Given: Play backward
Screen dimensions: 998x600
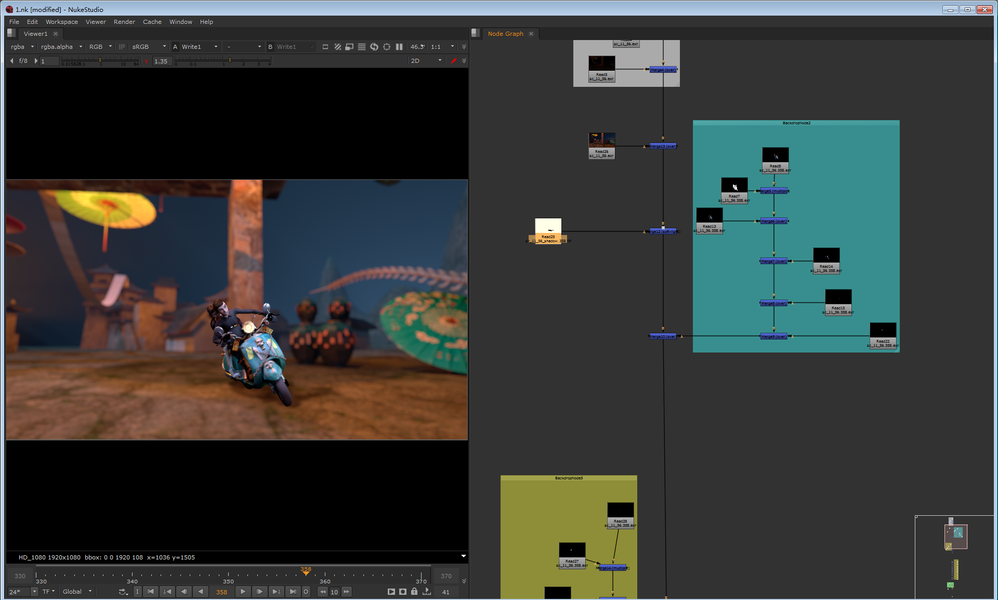Looking at the screenshot, I should (200, 592).
